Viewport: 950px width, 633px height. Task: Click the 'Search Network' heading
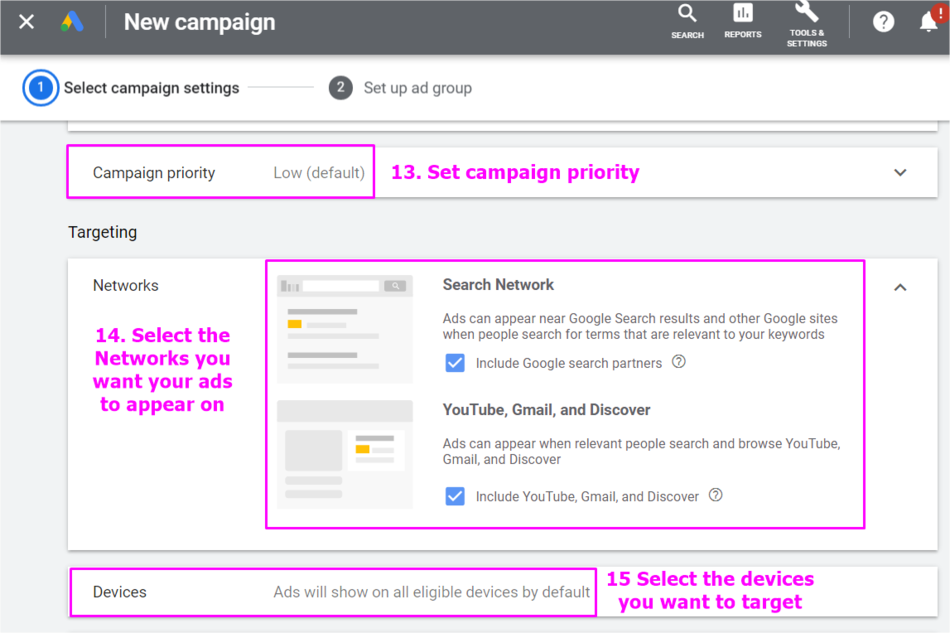pyautogui.click(x=498, y=285)
